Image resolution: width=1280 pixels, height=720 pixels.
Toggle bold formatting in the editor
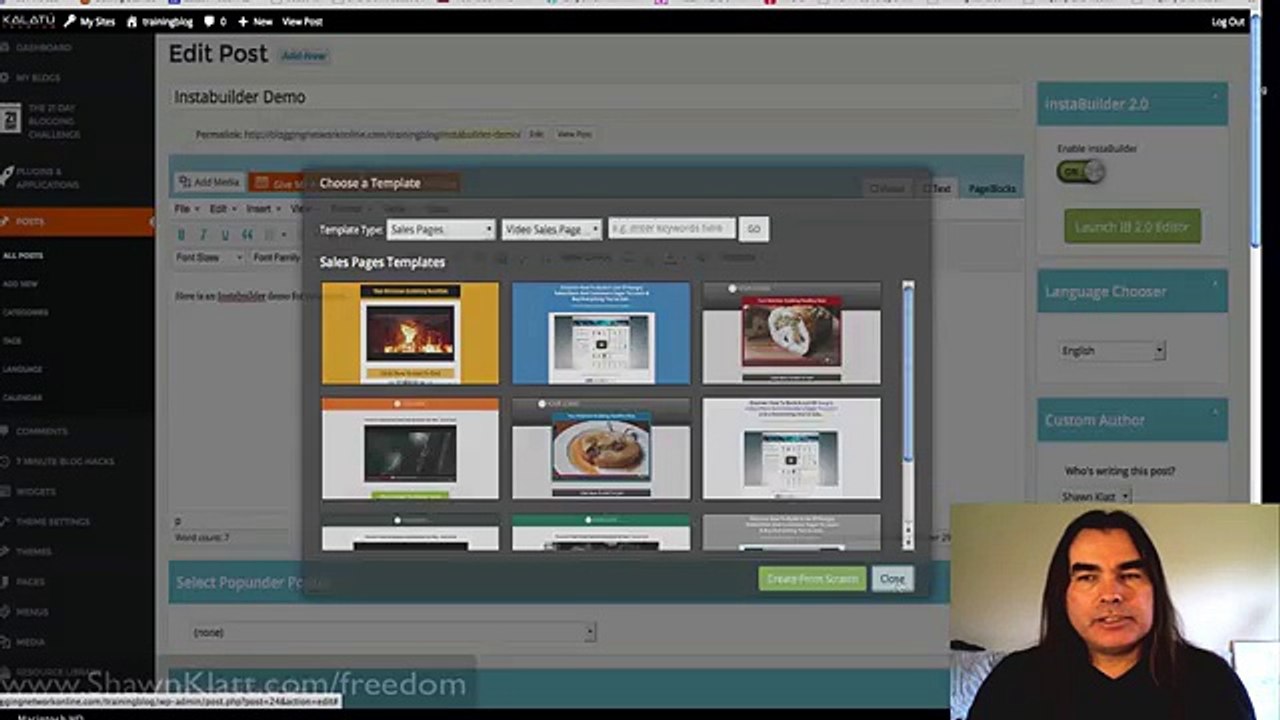(181, 235)
